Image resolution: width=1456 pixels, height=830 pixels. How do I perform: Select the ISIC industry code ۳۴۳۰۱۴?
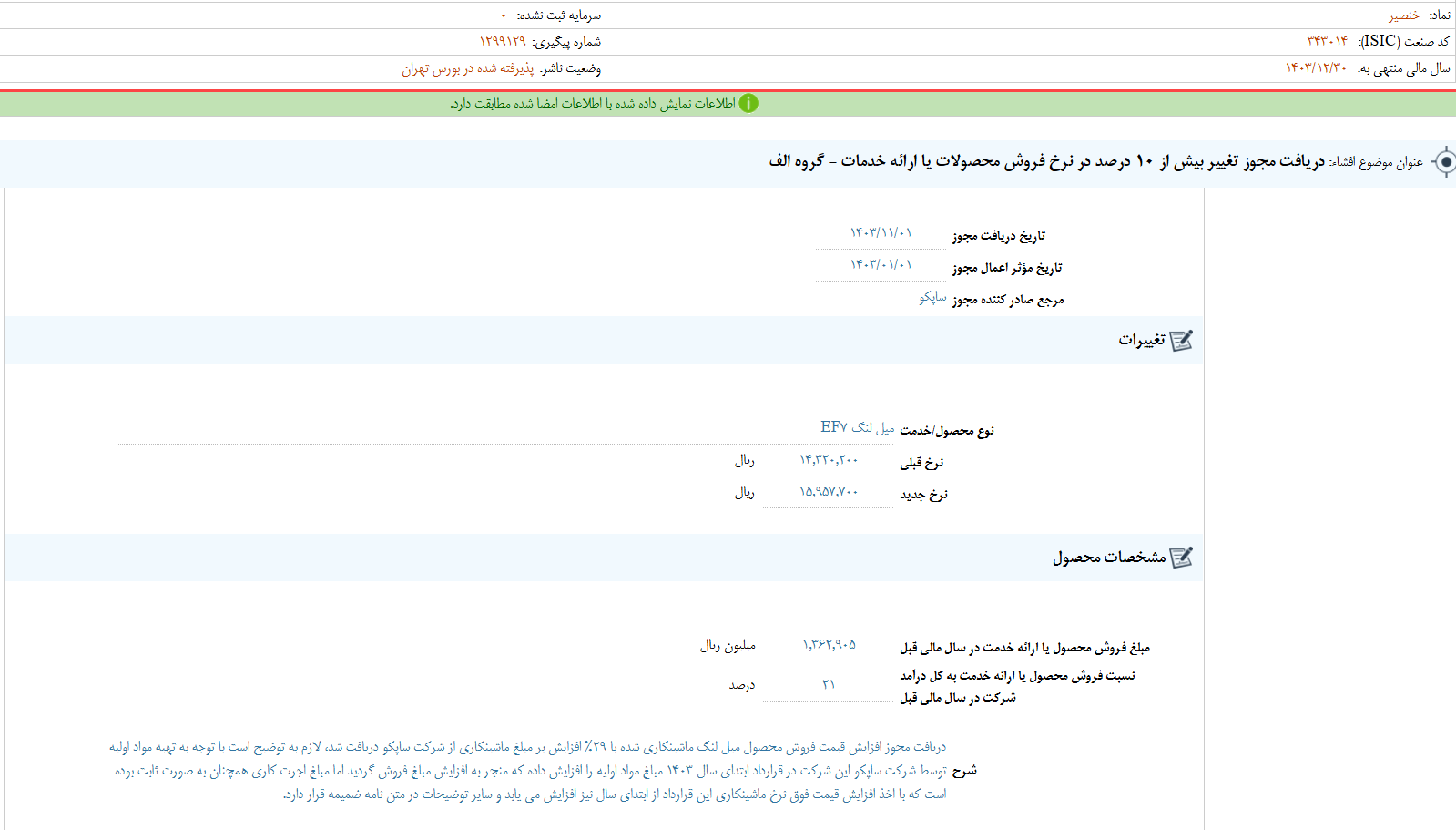pos(1327,41)
